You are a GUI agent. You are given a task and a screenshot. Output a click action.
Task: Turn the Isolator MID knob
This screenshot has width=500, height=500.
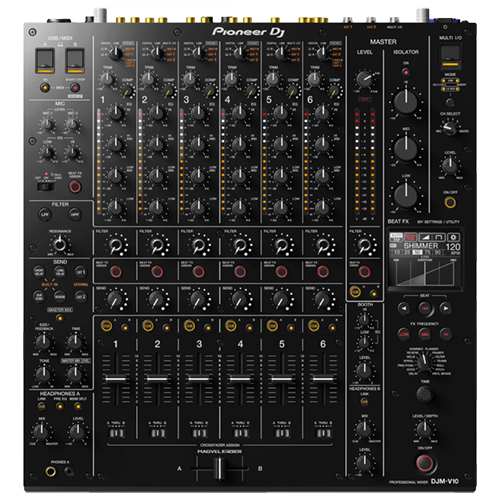pos(406,148)
